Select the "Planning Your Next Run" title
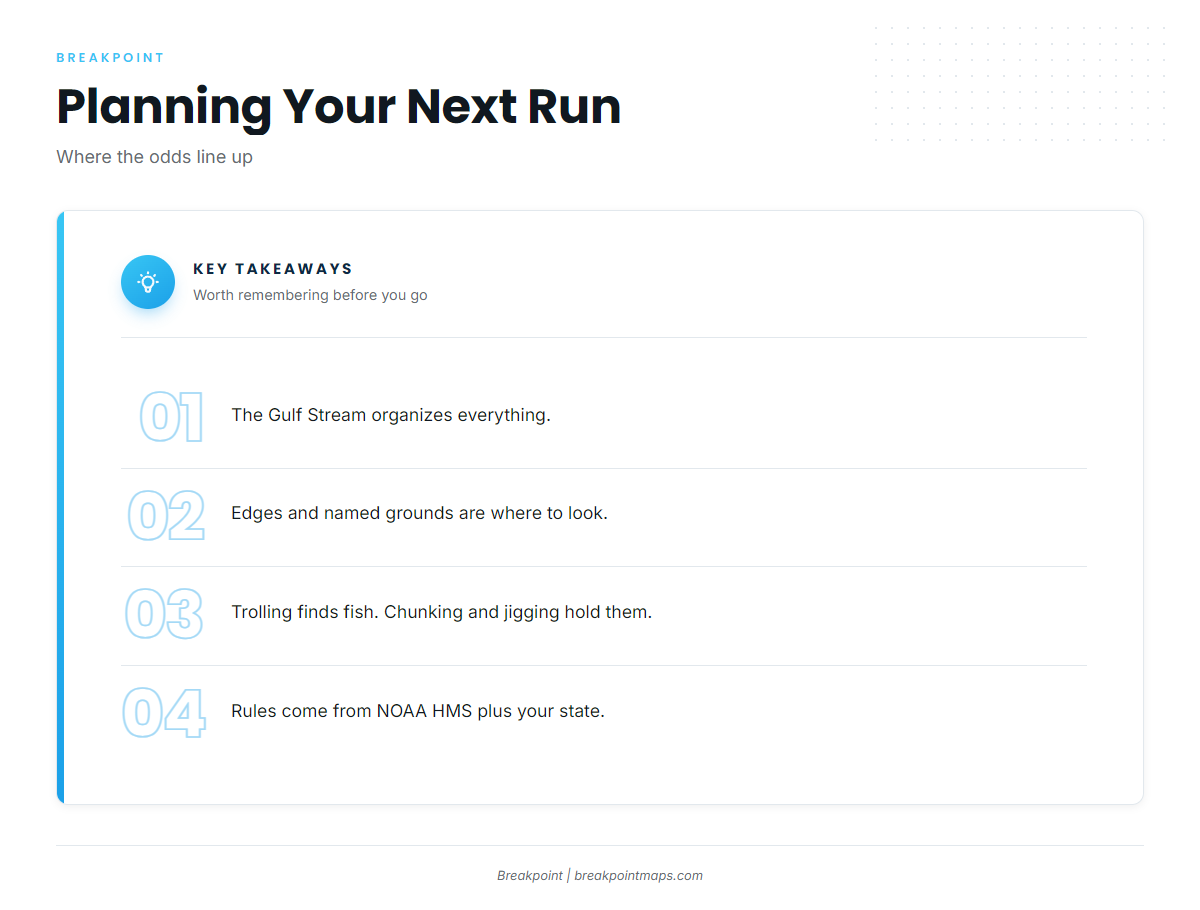The width and height of the screenshot is (1200, 910). point(339,106)
